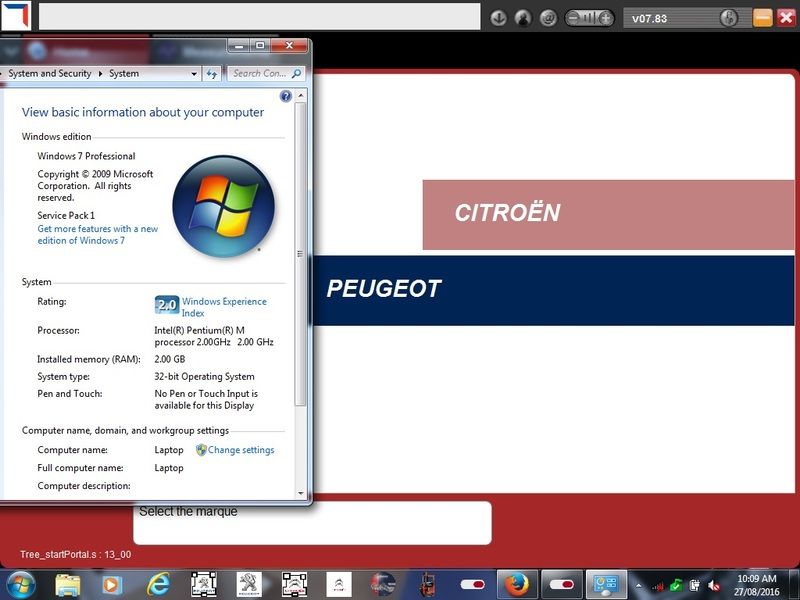Expand the address bar history dropdown
The width and height of the screenshot is (800, 600).
click(x=194, y=74)
